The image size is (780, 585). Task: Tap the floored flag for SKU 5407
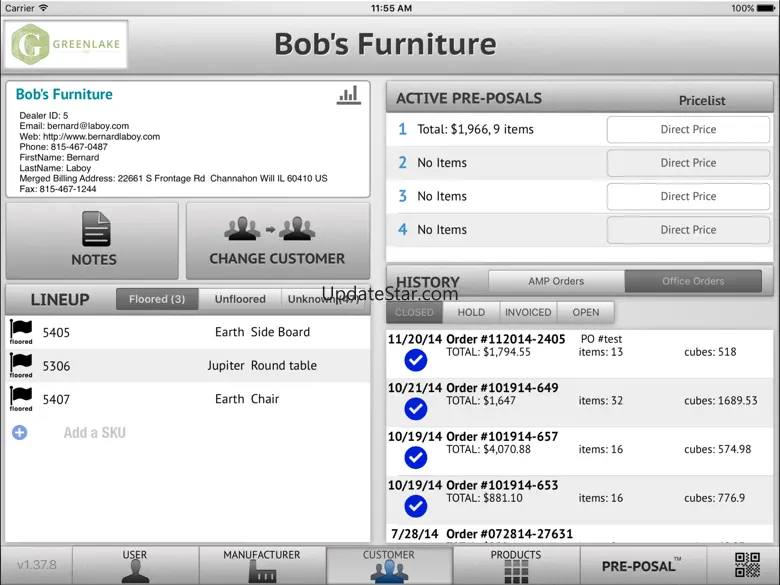pyautogui.click(x=21, y=399)
